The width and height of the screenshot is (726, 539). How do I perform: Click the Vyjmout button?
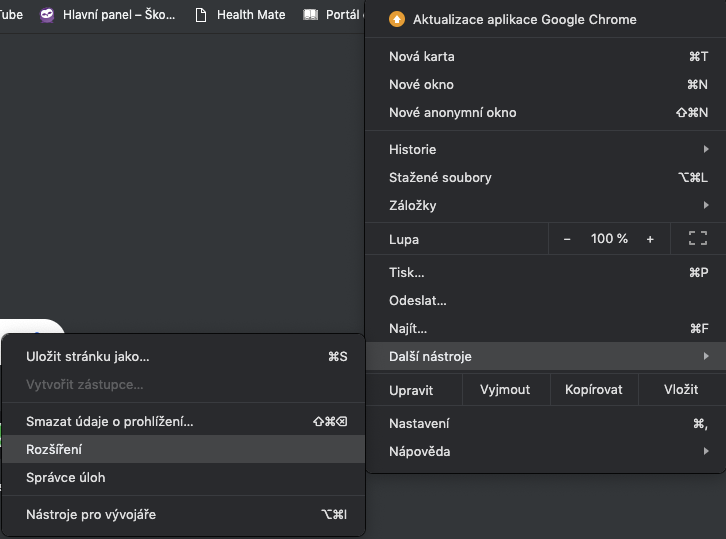pyautogui.click(x=505, y=389)
